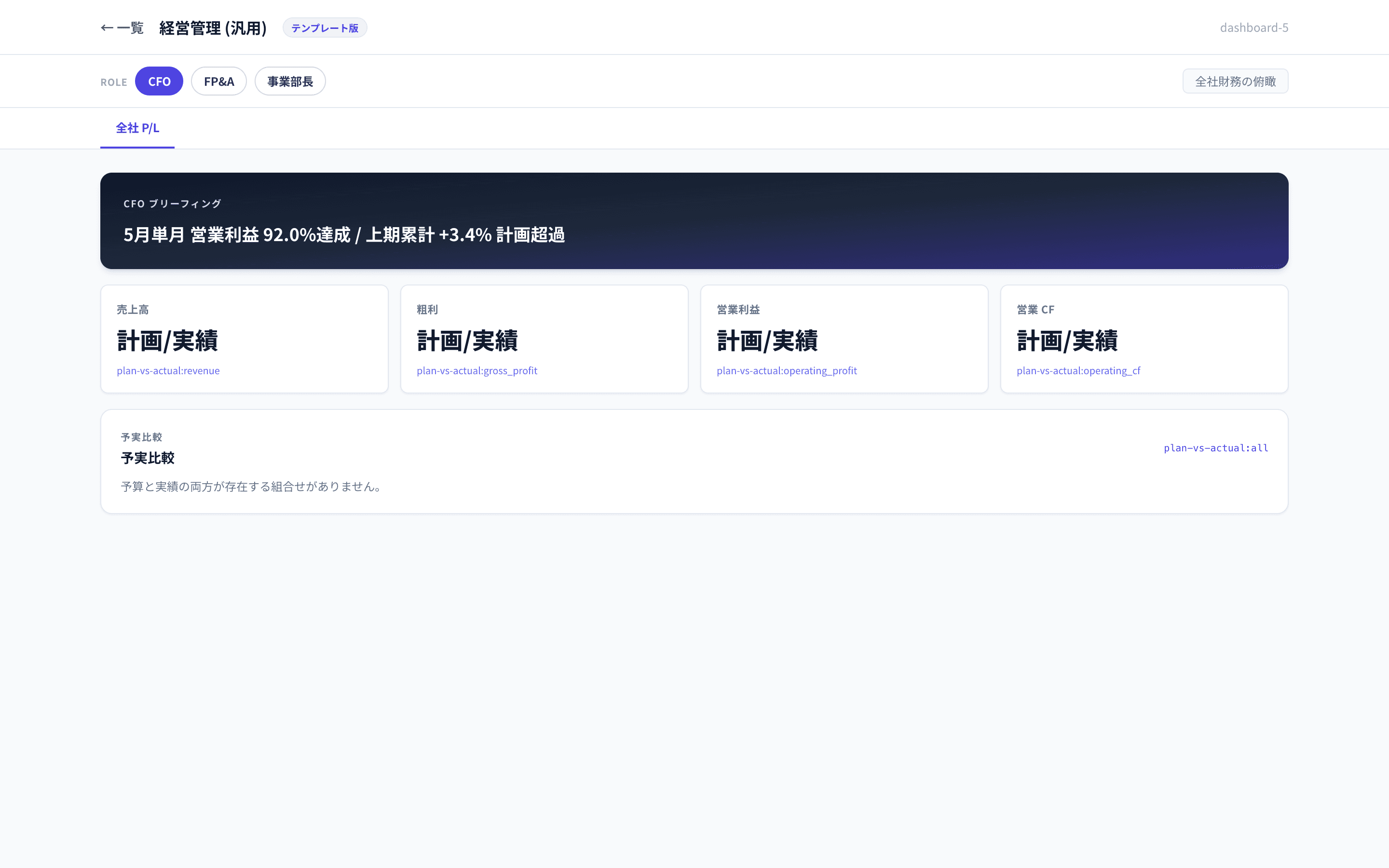Switch role to 事業部長
1389x868 pixels.
pyautogui.click(x=290, y=81)
